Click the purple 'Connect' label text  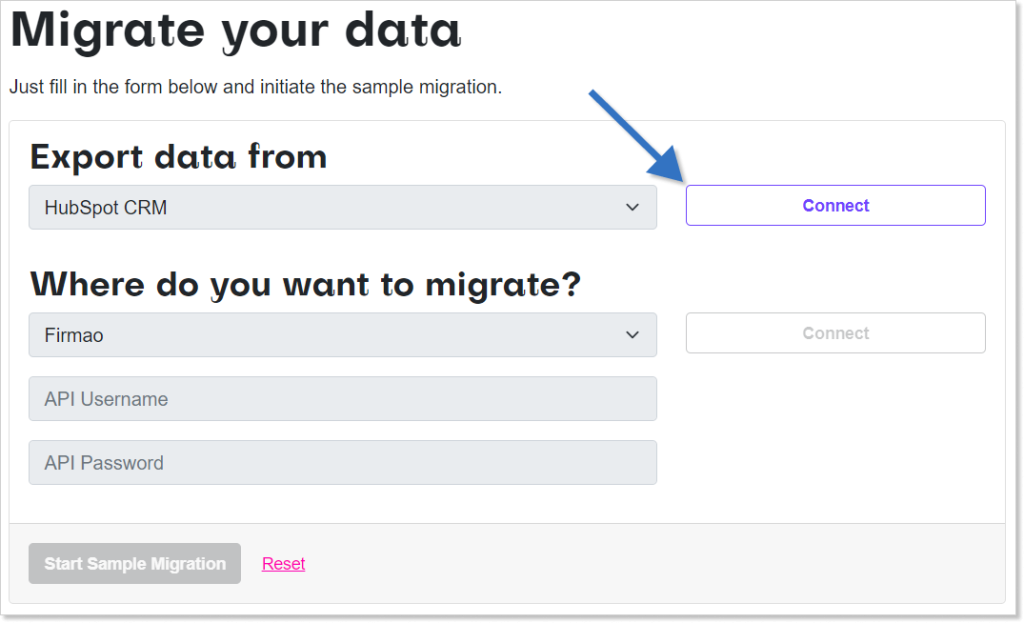(835, 206)
